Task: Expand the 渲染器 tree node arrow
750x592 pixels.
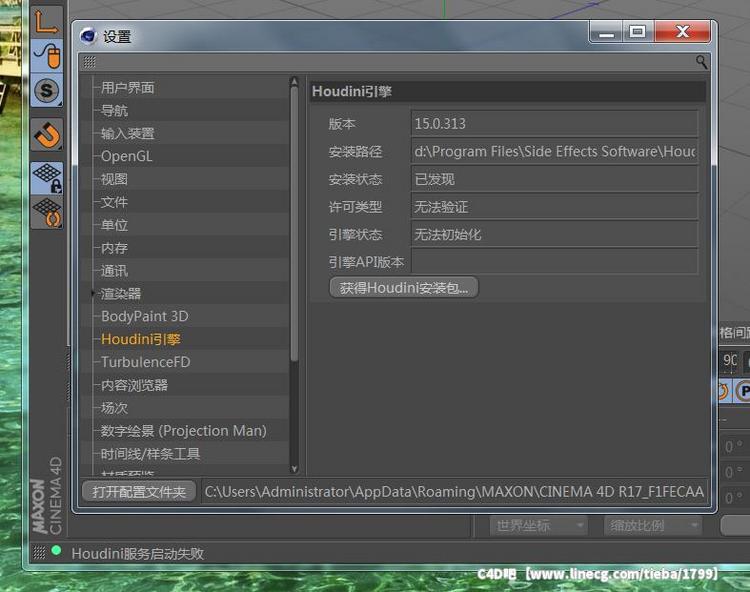Action: [x=93, y=293]
